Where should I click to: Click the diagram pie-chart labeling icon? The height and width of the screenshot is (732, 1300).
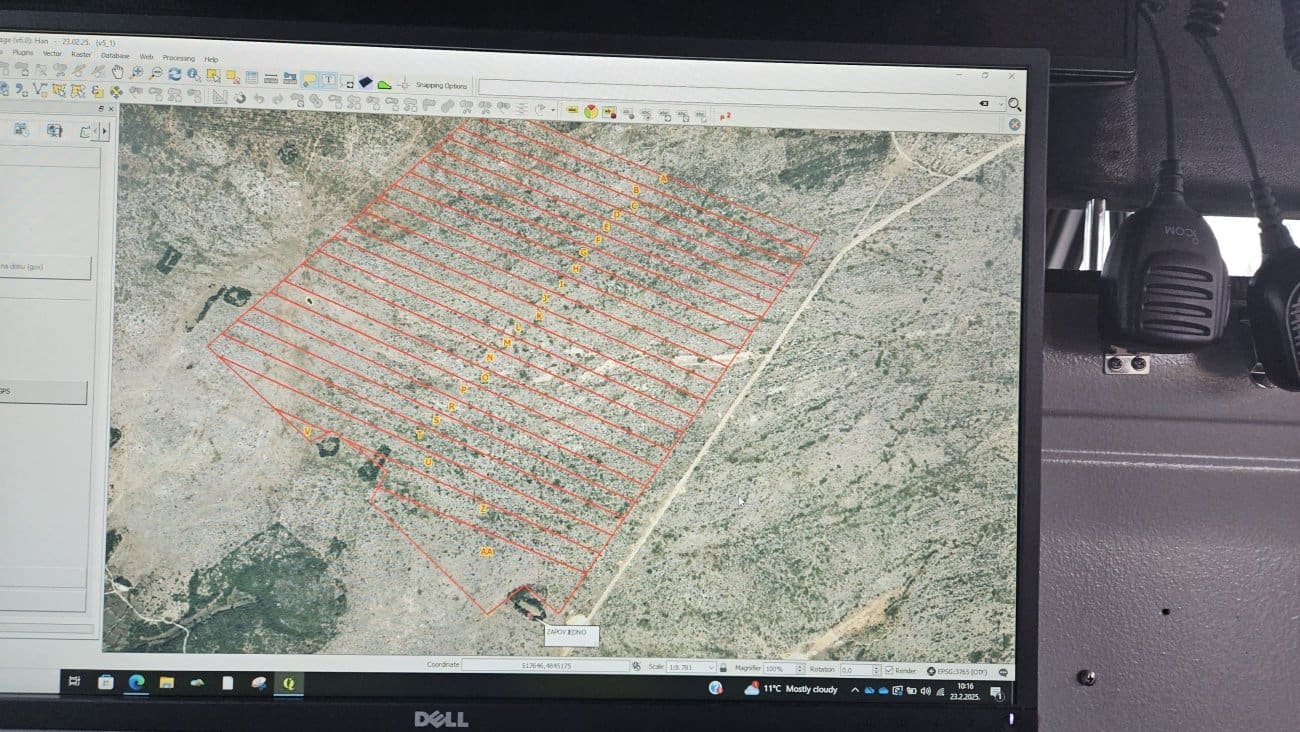click(591, 112)
